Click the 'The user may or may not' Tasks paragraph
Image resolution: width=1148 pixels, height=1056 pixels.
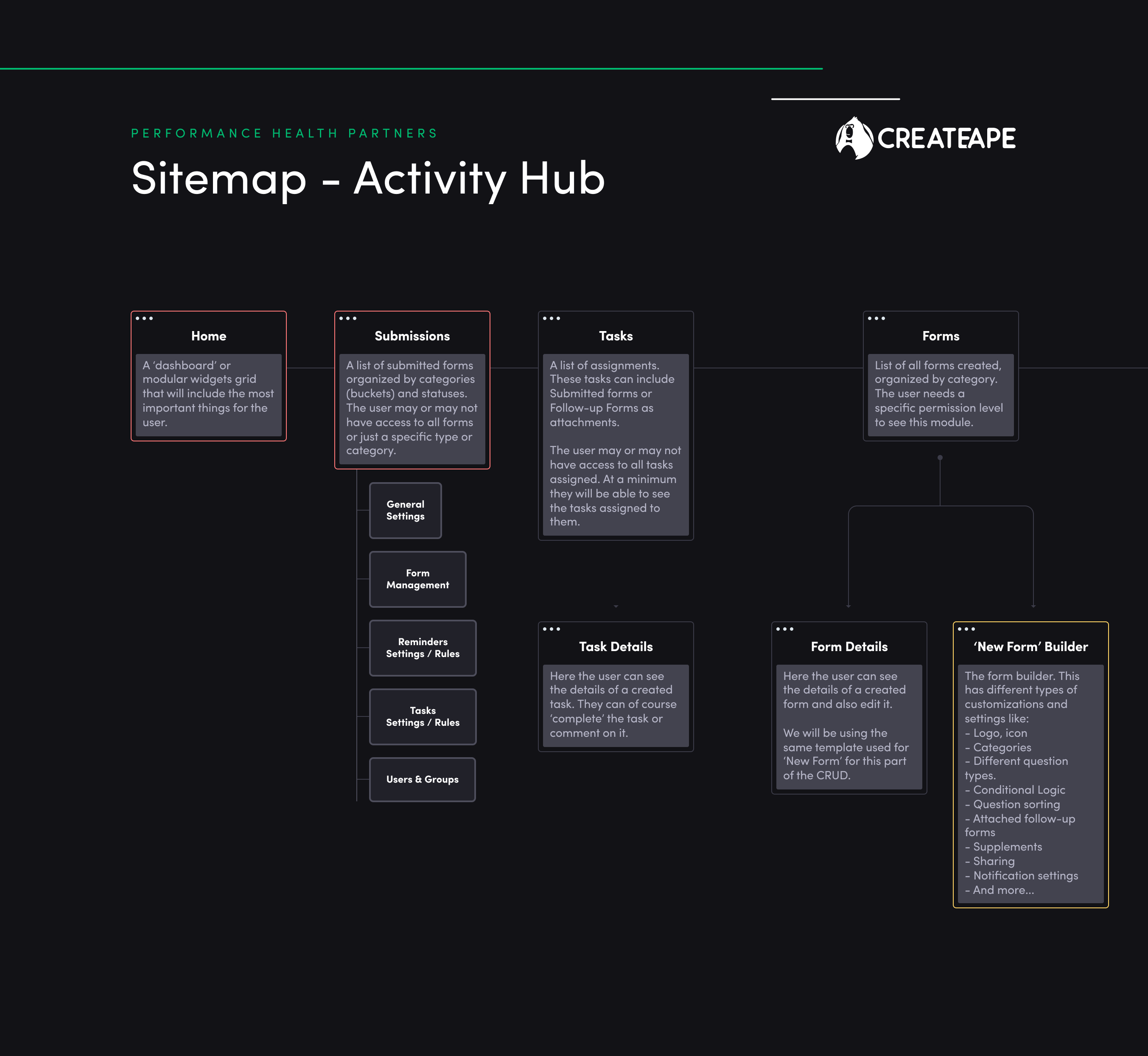[615, 486]
